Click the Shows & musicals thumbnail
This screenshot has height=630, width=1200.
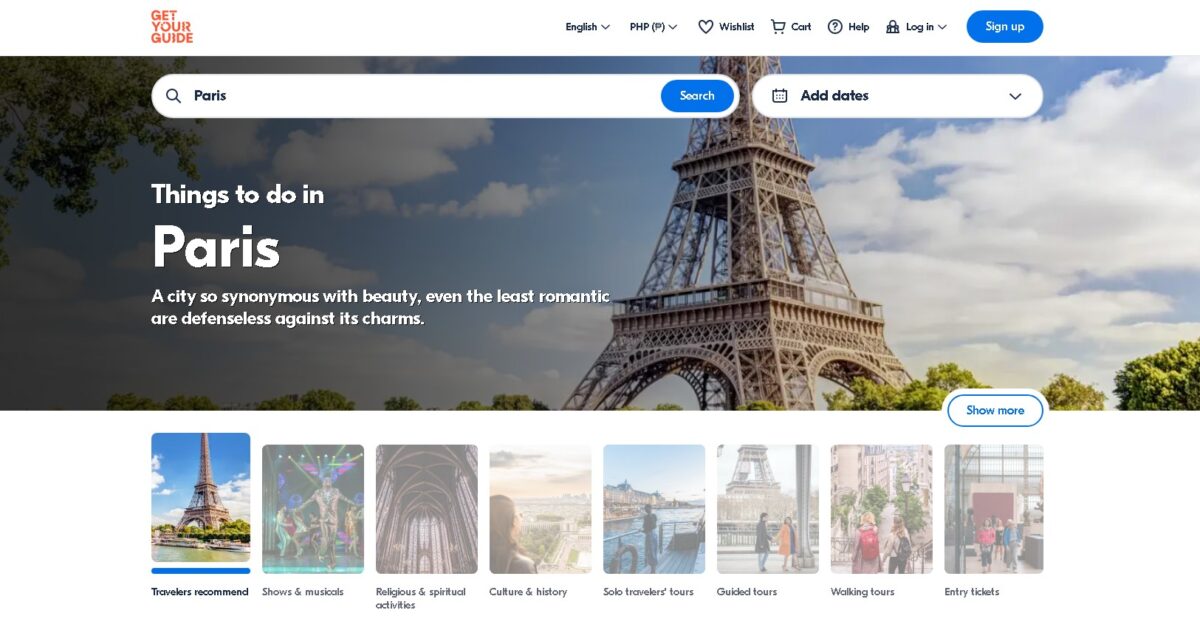click(313, 509)
